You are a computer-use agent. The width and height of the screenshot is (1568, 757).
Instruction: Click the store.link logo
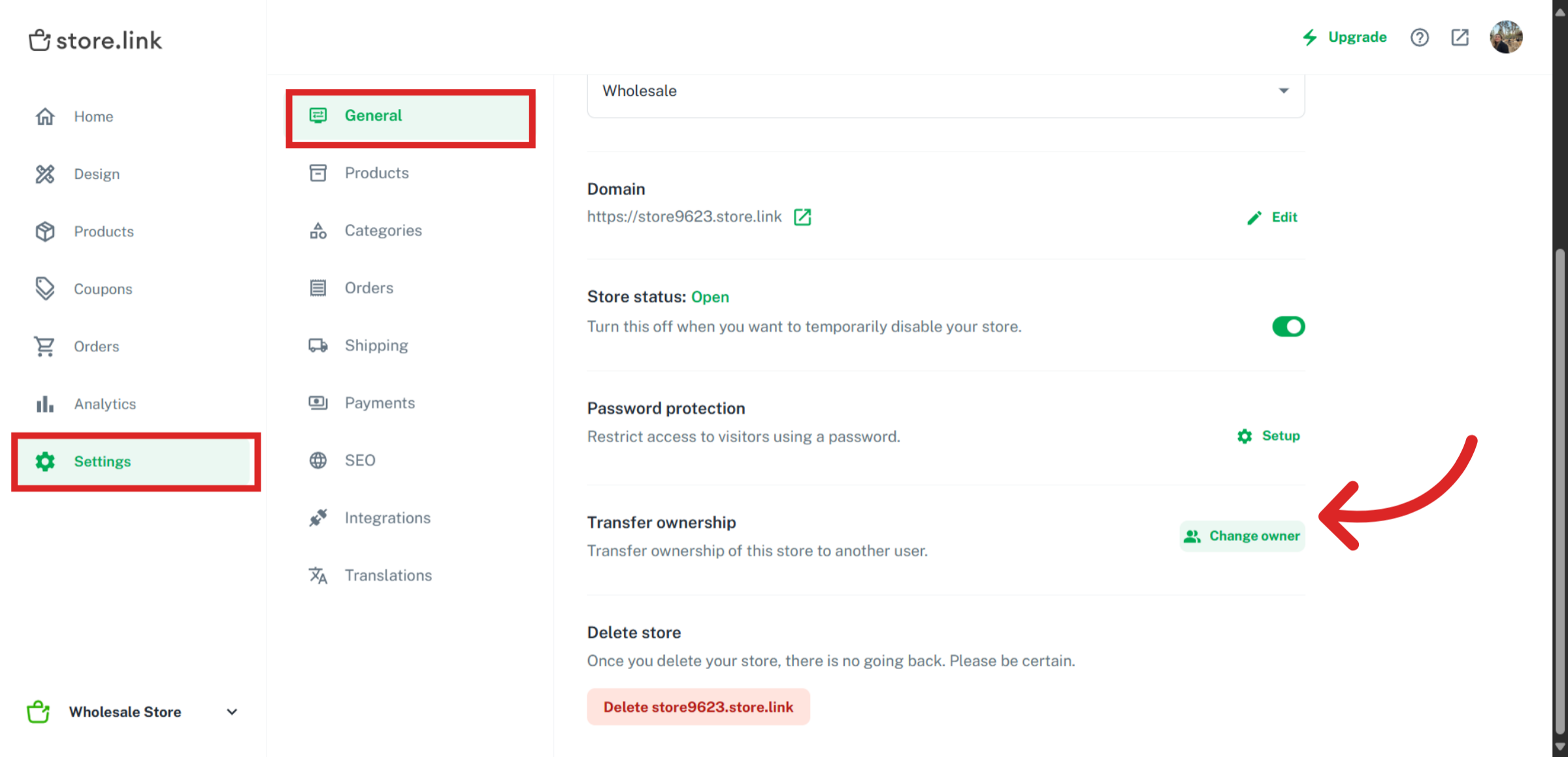click(x=95, y=40)
